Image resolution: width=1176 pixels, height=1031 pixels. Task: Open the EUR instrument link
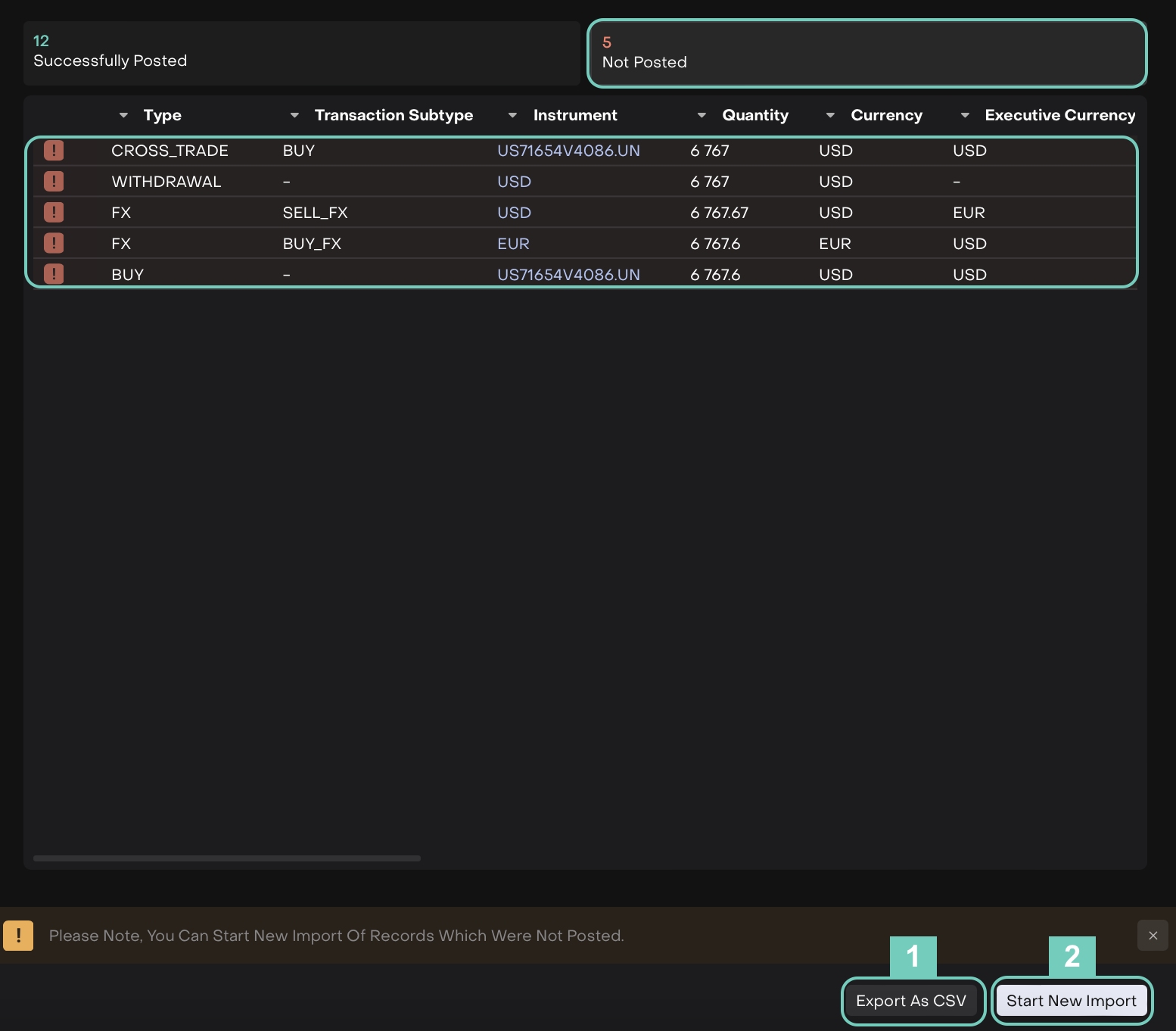click(513, 244)
